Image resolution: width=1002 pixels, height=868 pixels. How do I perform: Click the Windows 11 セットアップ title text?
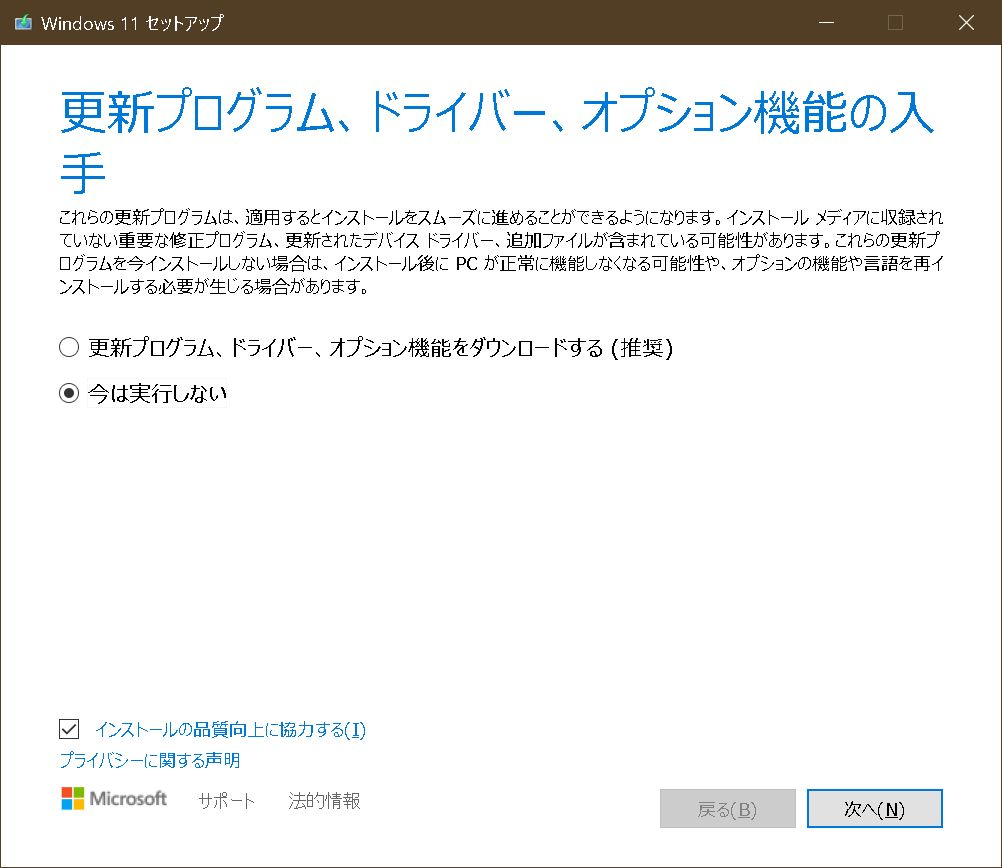(132, 23)
